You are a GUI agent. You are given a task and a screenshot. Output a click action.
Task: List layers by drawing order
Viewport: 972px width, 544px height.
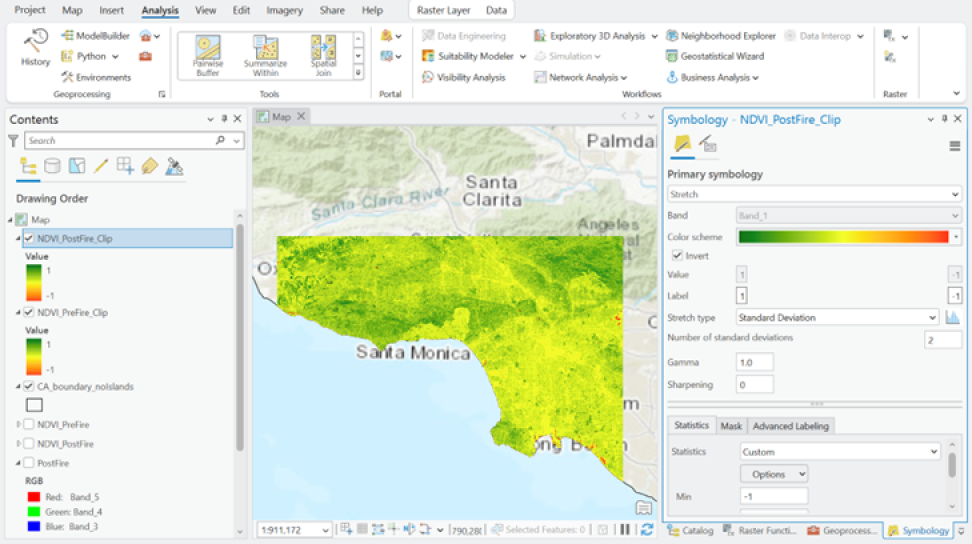[28, 166]
